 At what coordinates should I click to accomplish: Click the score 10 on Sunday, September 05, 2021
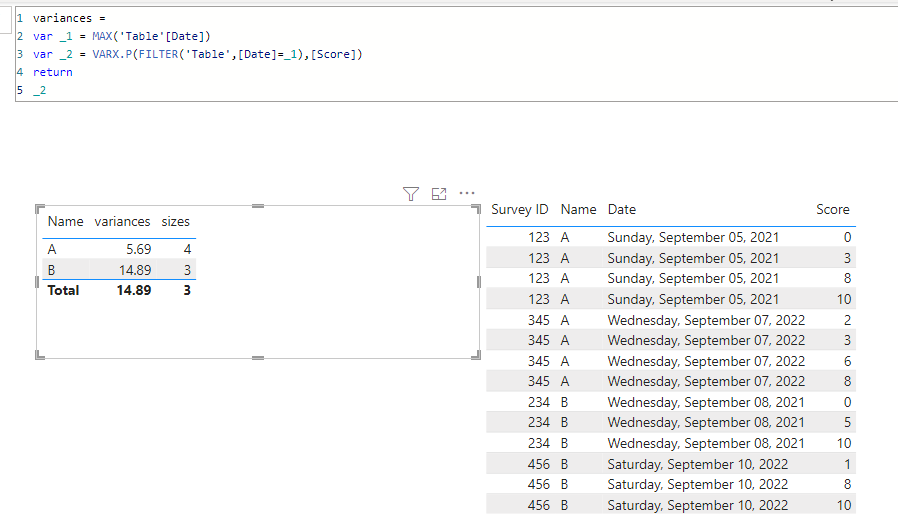pyautogui.click(x=844, y=299)
